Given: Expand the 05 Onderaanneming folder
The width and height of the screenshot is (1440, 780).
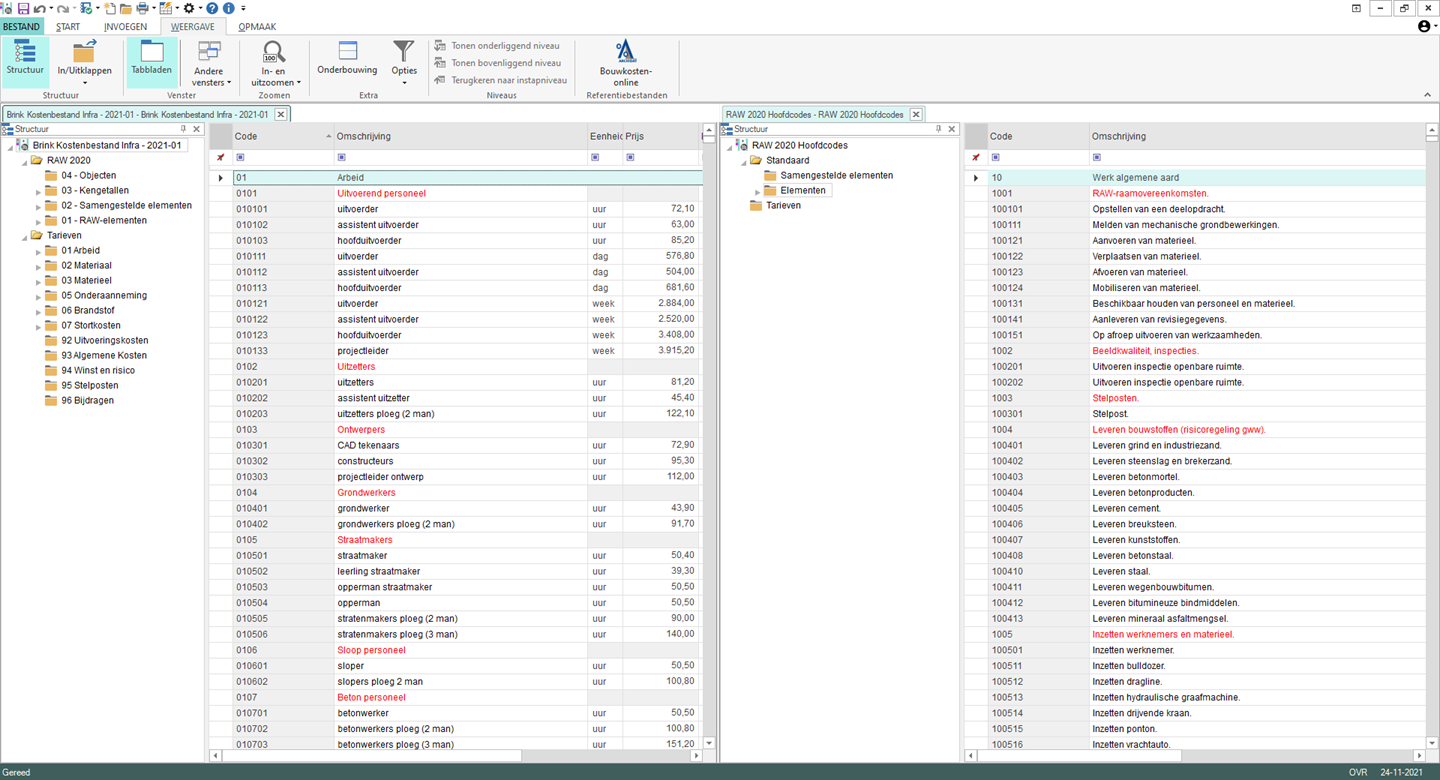Looking at the screenshot, I should coord(39,296).
